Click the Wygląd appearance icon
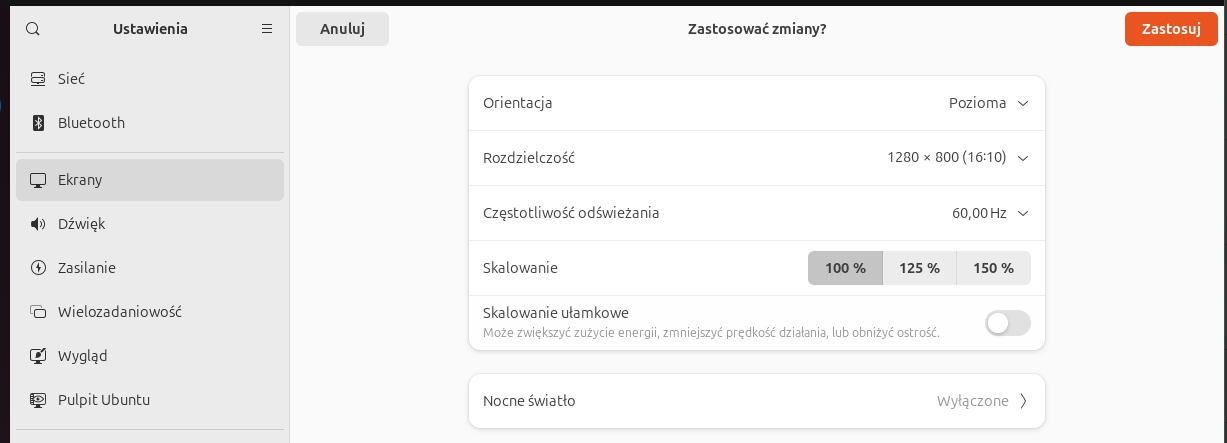1227x443 pixels. [x=39, y=355]
